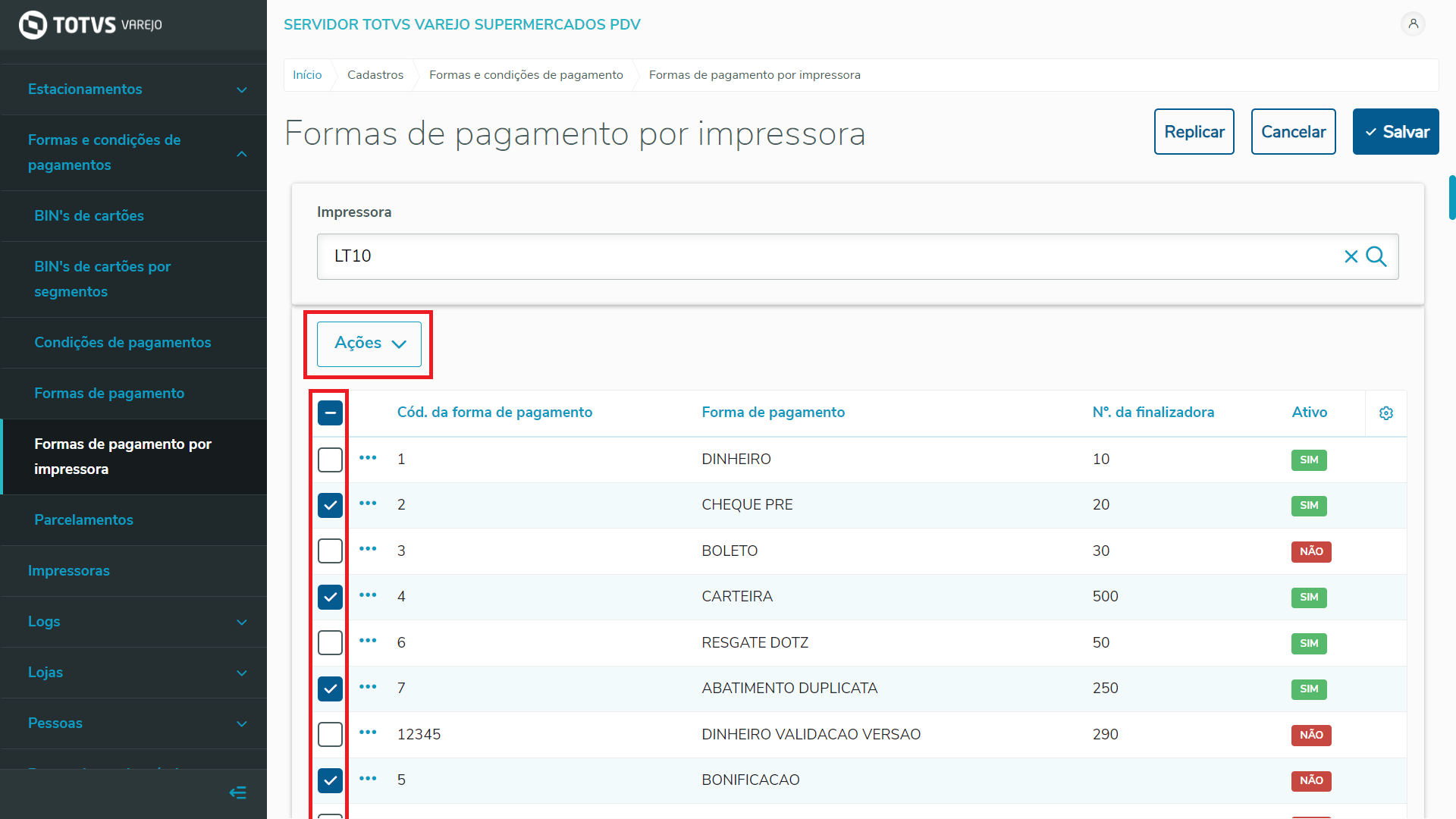Screen dimensions: 1456x819
Task: Click the Salvar button
Action: click(x=1395, y=132)
